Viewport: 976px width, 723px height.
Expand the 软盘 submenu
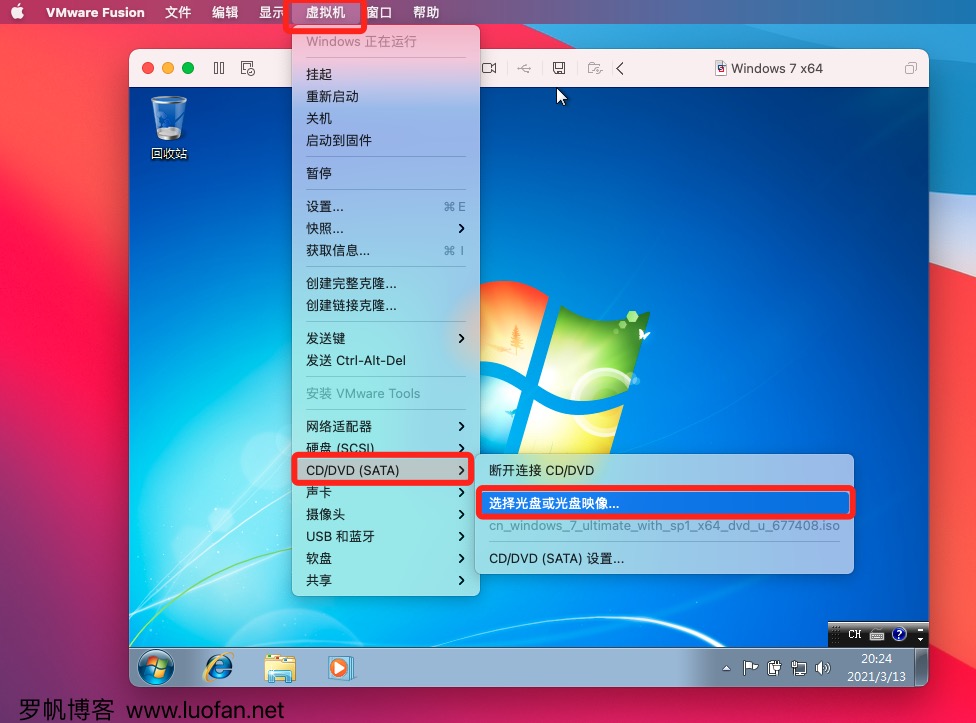click(x=386, y=558)
